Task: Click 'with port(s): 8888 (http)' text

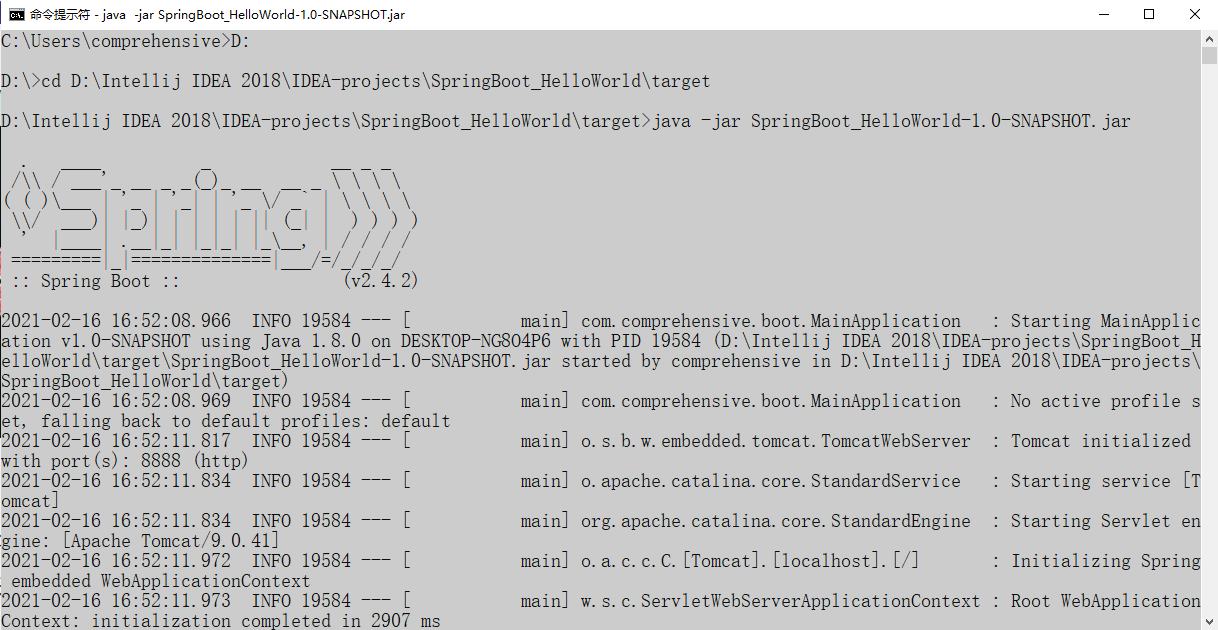Action: click(125, 461)
